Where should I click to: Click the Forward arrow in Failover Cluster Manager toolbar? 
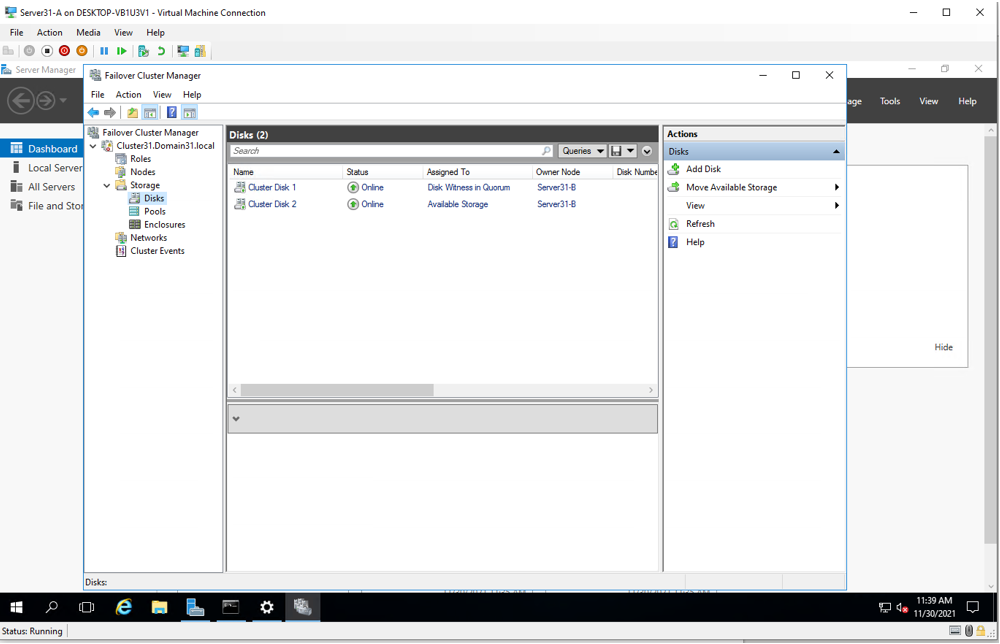tap(110, 113)
